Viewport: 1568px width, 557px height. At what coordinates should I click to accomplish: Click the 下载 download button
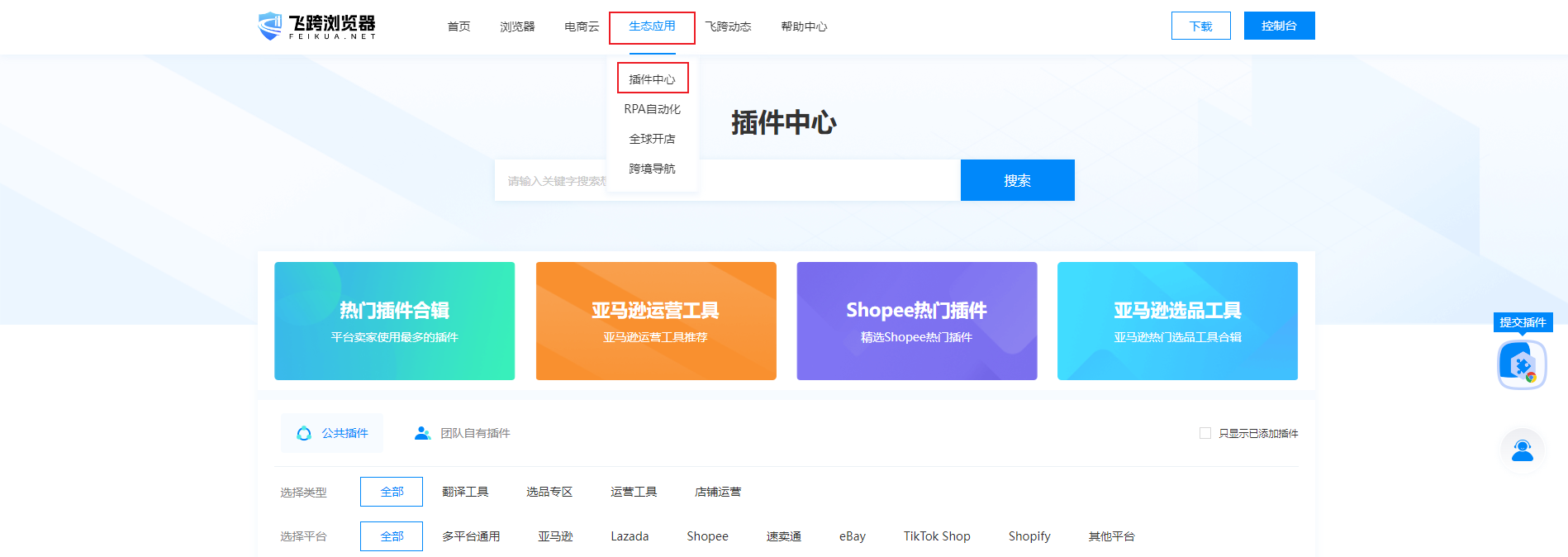coord(1200,26)
